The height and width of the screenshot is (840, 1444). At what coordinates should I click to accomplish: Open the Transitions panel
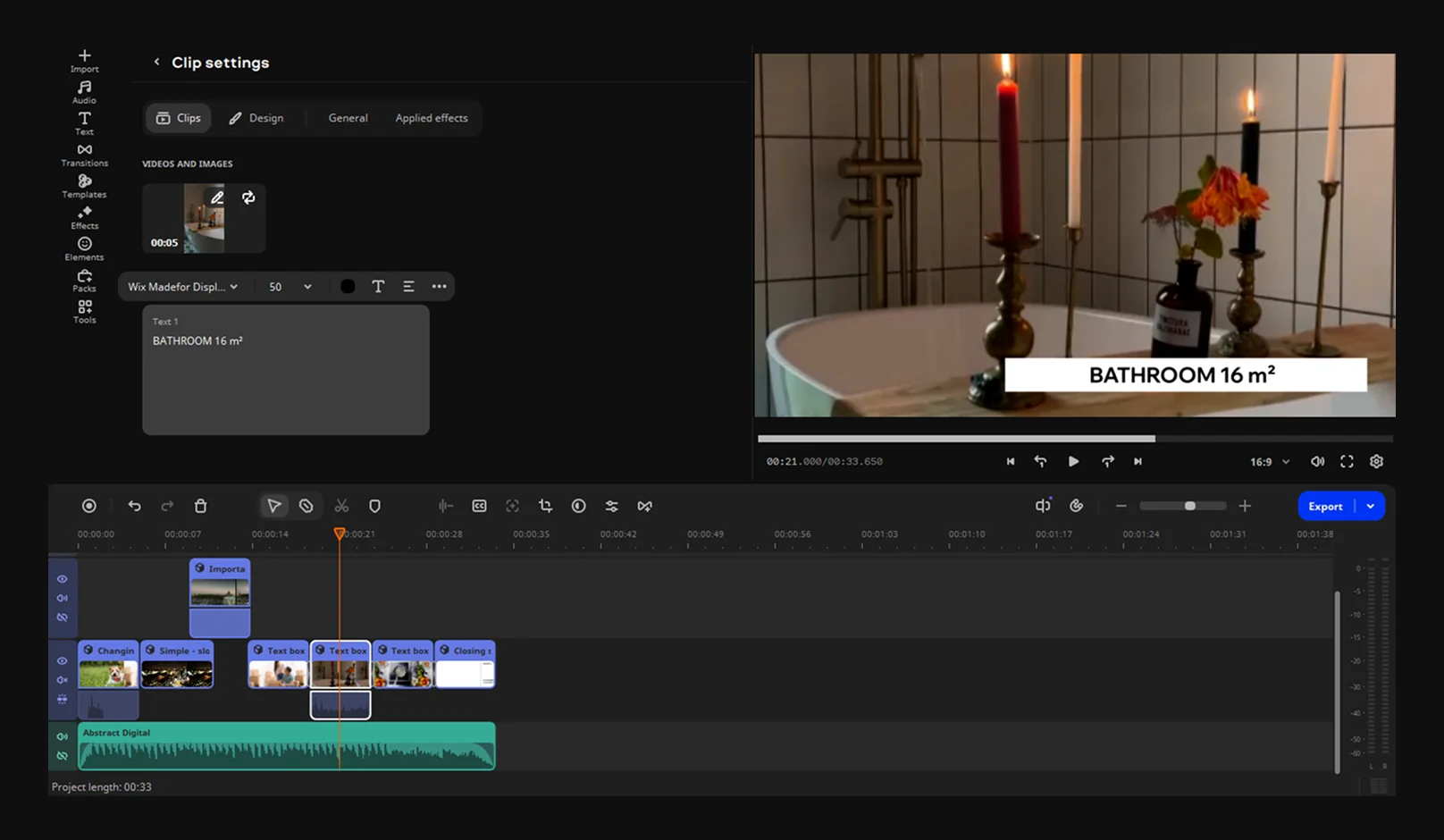click(x=84, y=155)
